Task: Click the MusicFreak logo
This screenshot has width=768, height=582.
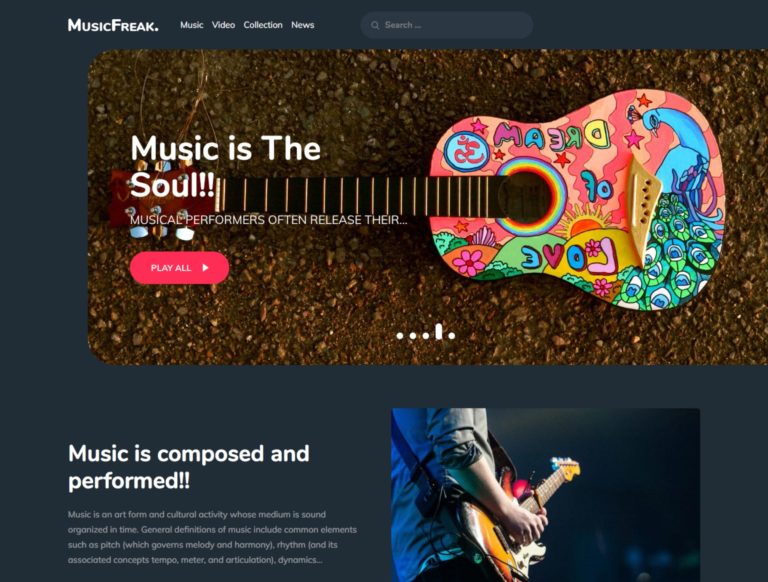Action: 113,25
